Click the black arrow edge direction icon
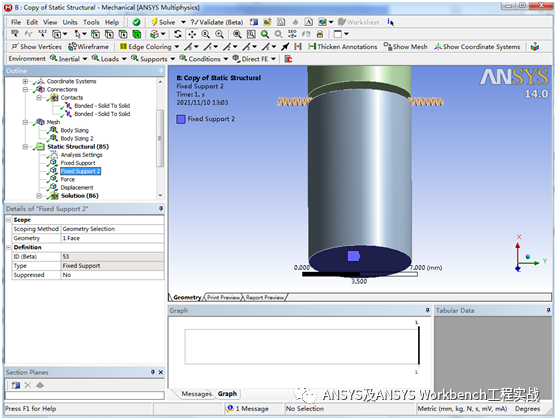557x420 pixels. click(x=285, y=47)
